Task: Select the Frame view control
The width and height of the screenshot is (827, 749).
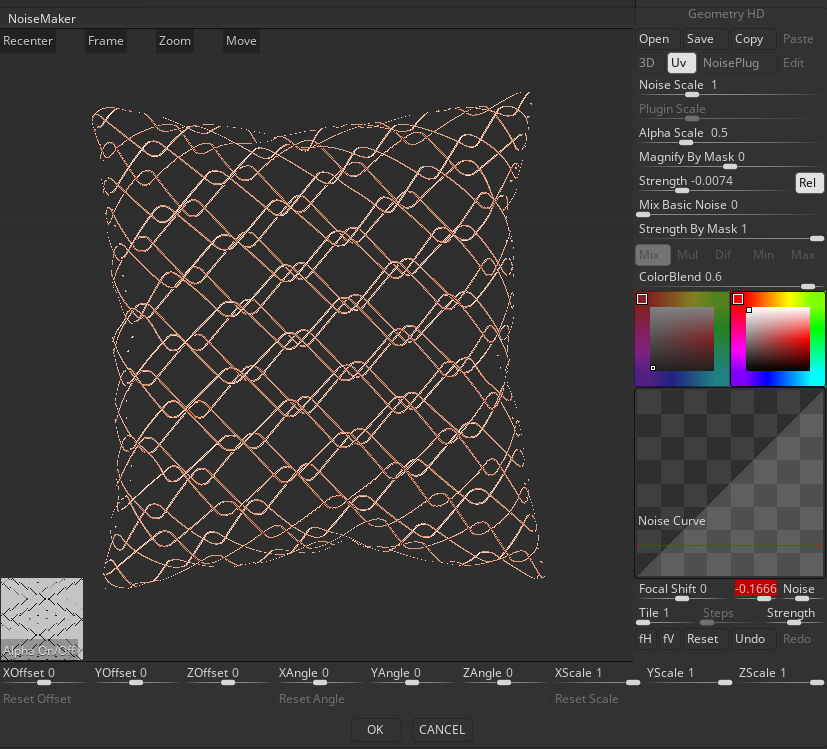Action: coord(105,41)
